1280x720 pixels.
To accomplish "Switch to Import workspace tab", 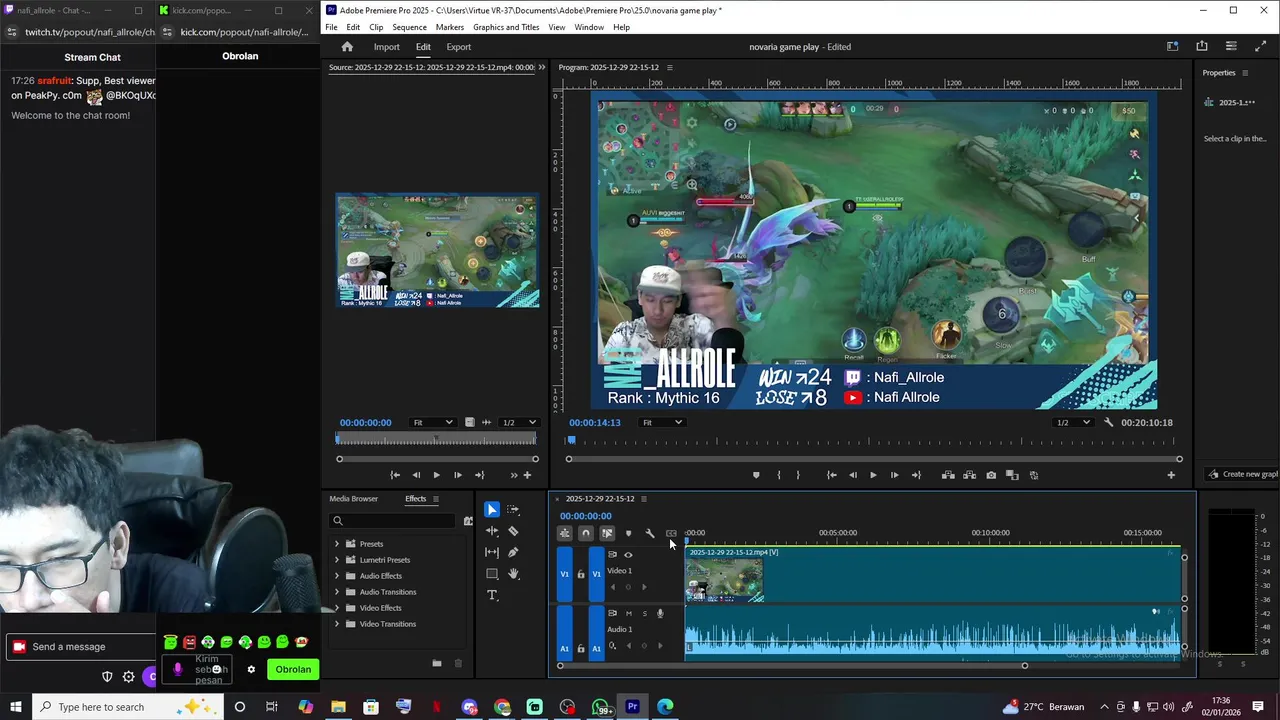I will pos(386,47).
